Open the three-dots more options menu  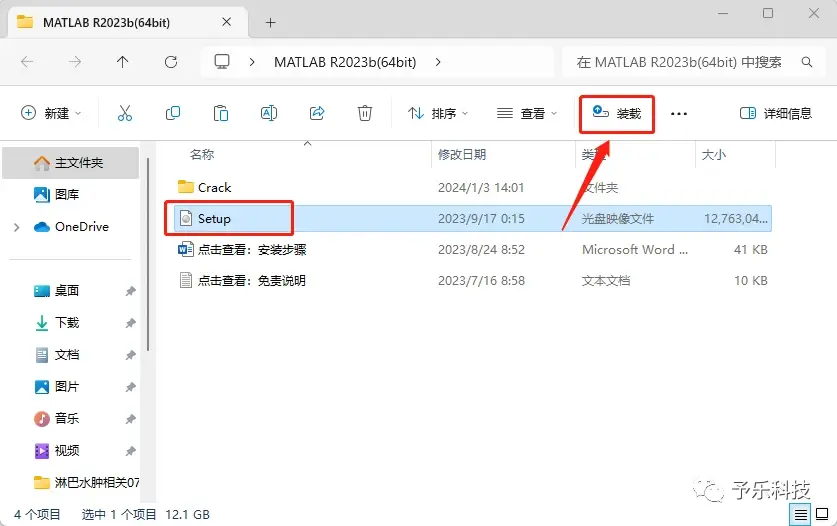point(678,114)
